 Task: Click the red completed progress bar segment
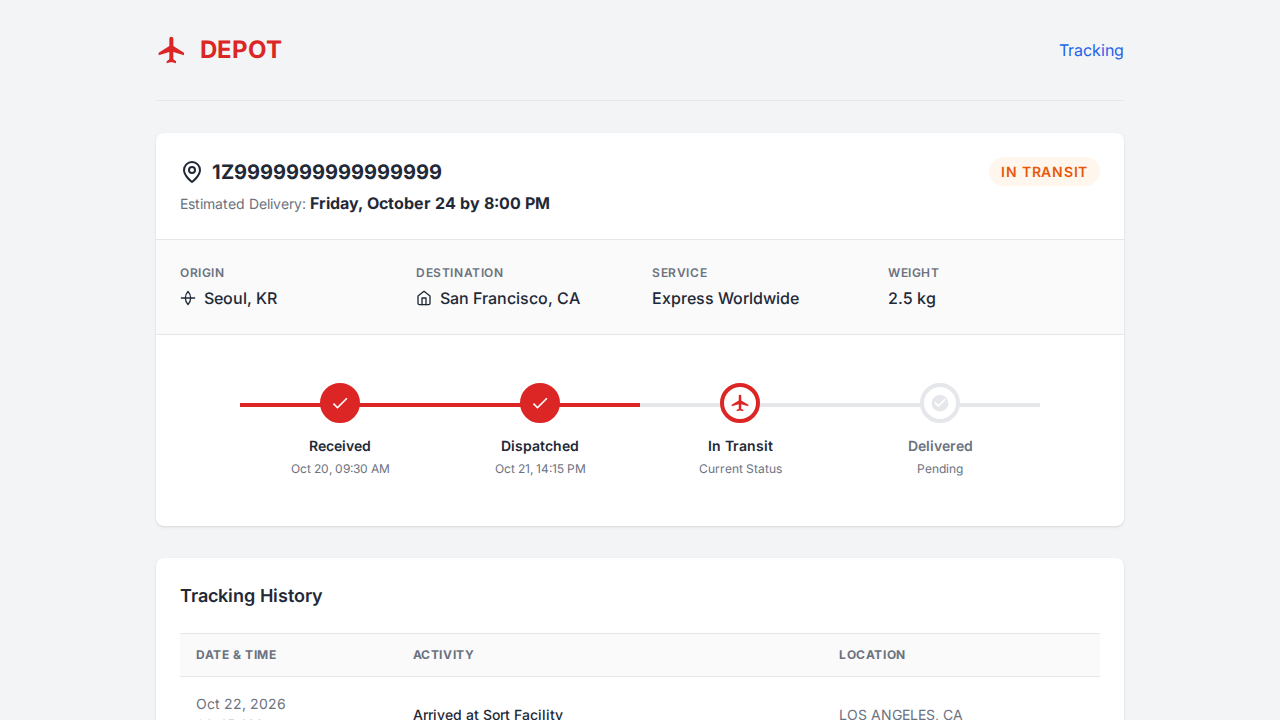pos(440,405)
